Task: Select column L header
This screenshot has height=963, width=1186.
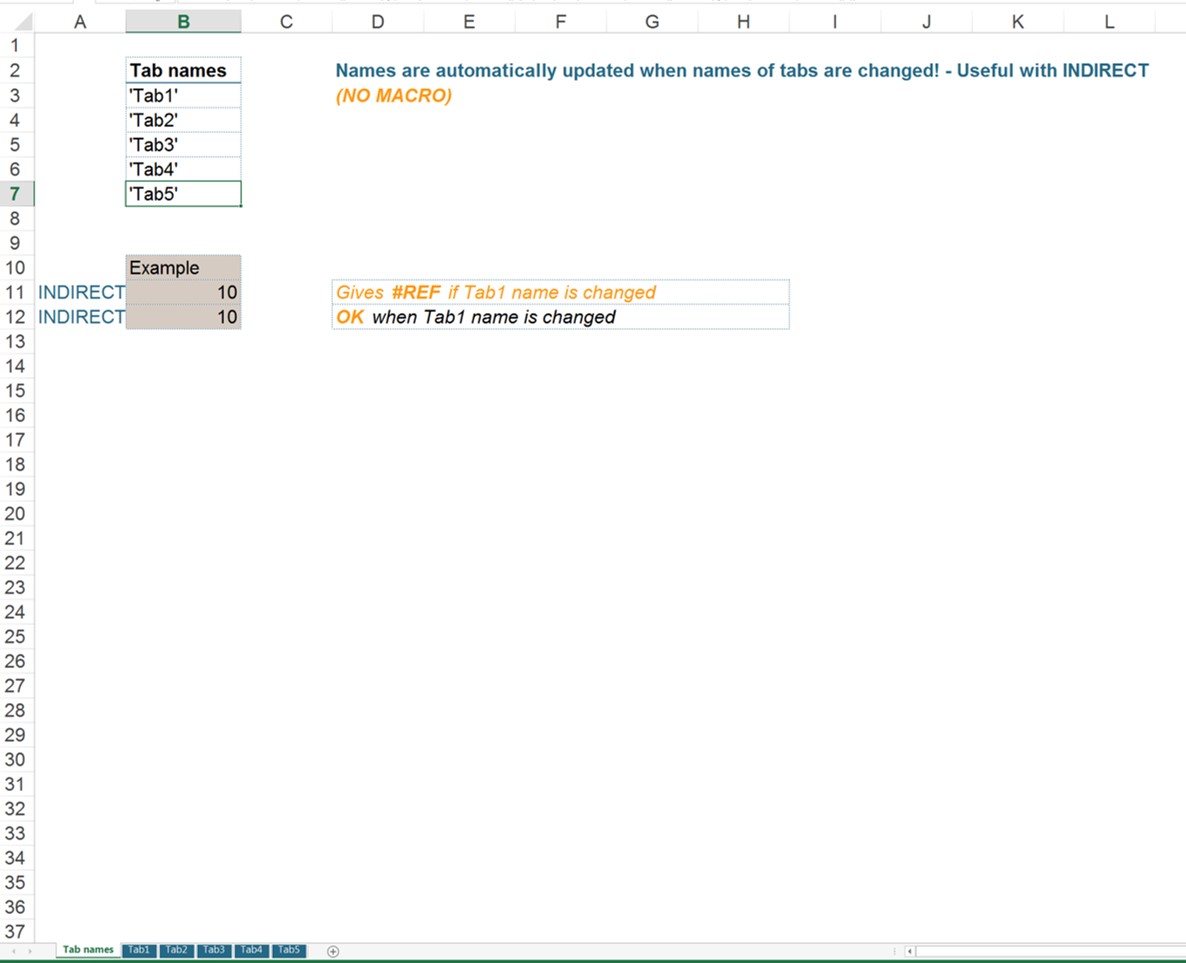Action: 1110,22
